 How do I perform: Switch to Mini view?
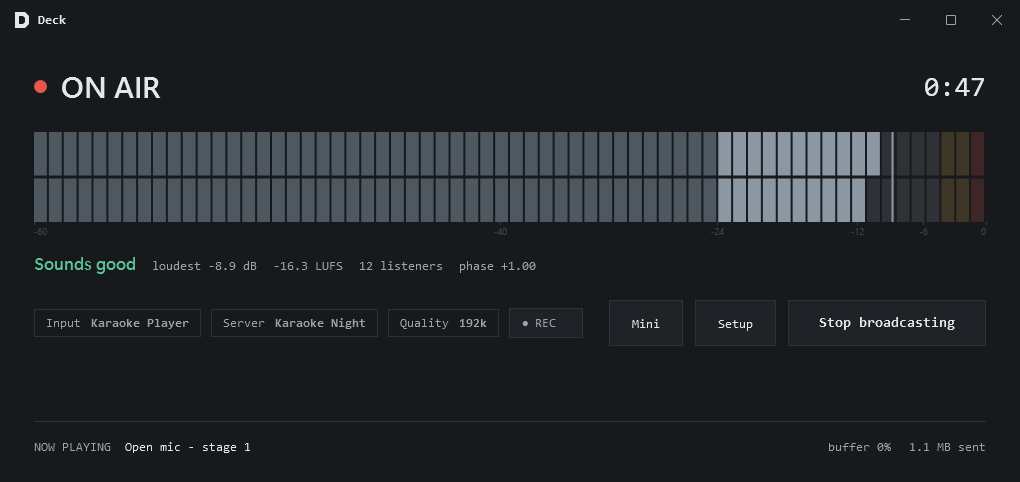(646, 323)
